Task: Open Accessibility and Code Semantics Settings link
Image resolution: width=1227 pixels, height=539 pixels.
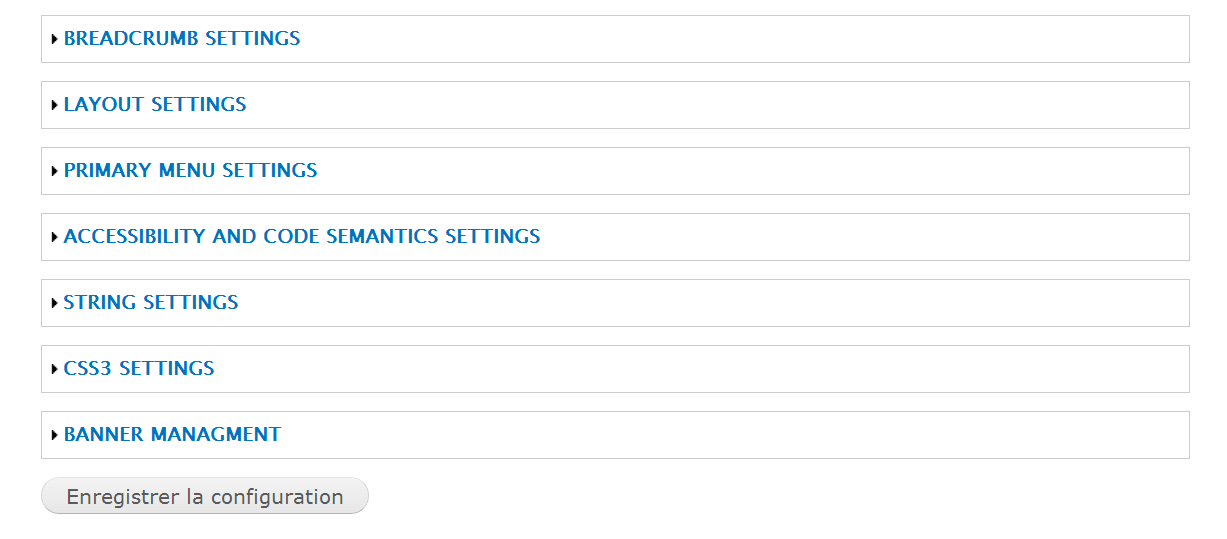Action: coord(302,237)
